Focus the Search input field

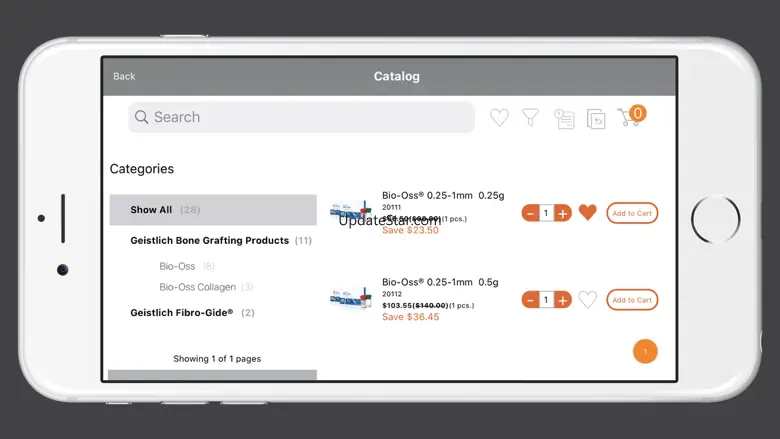click(301, 117)
